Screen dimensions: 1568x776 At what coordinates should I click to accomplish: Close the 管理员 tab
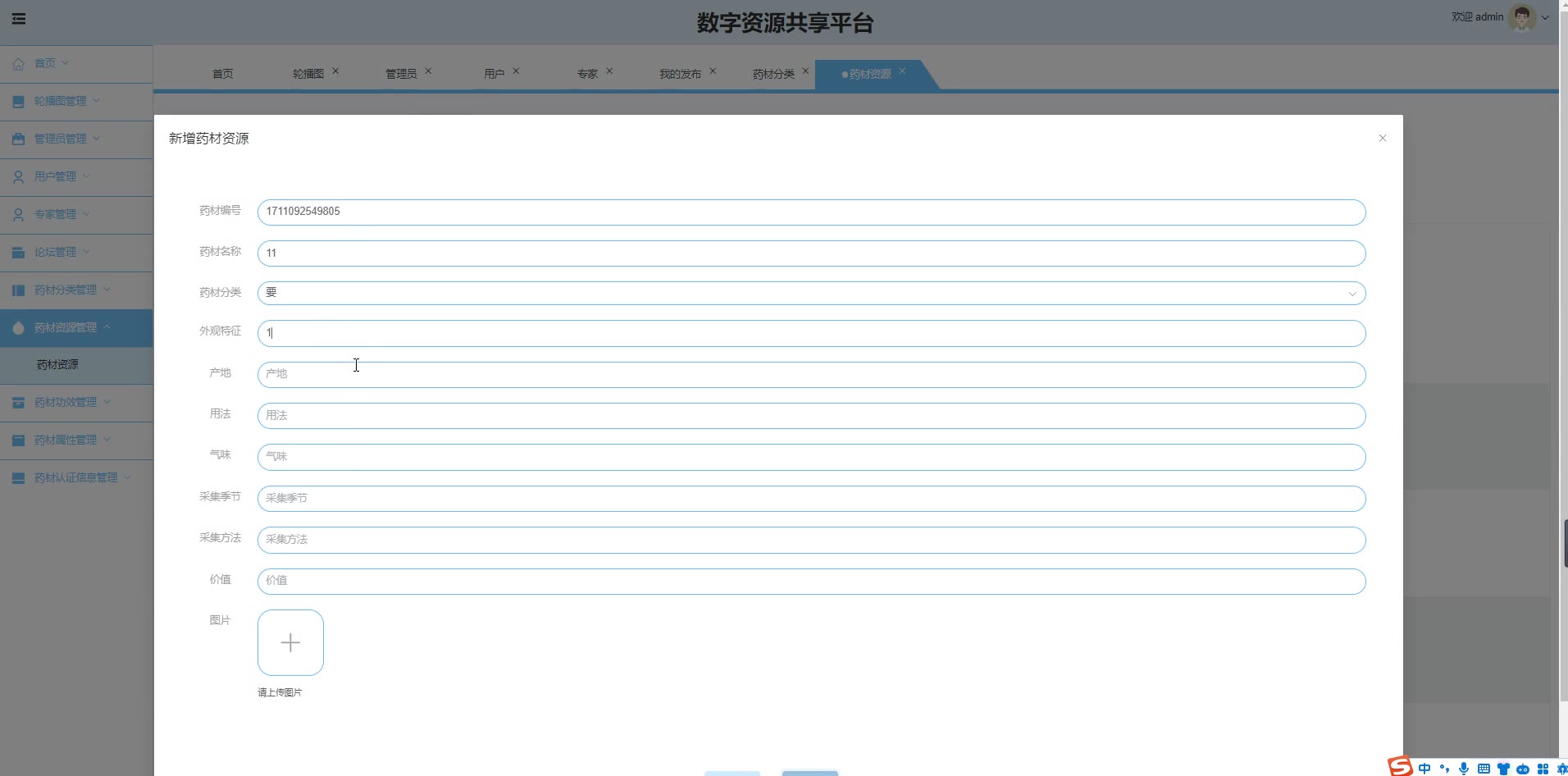[428, 71]
